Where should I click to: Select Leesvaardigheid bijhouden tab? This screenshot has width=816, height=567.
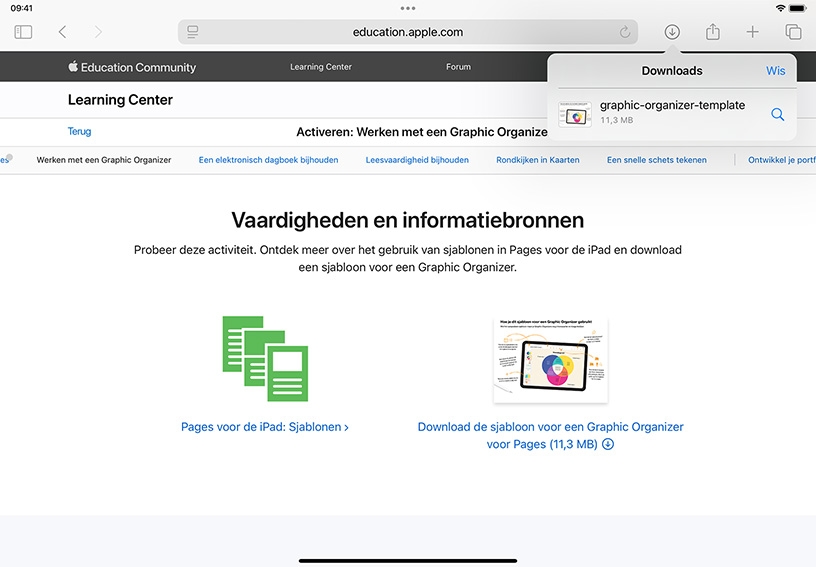tap(417, 160)
